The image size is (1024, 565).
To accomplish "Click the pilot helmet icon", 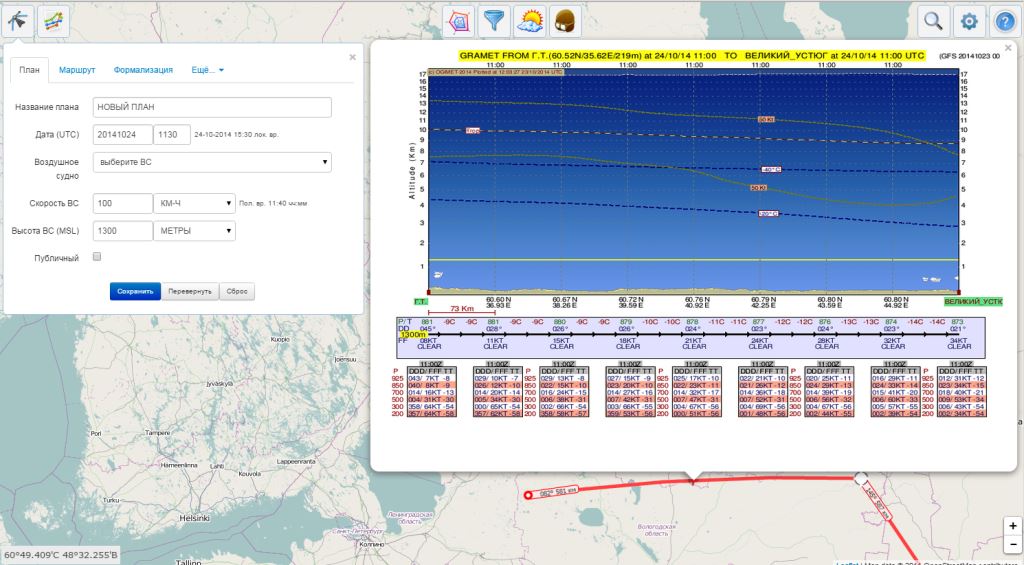I will 563,20.
